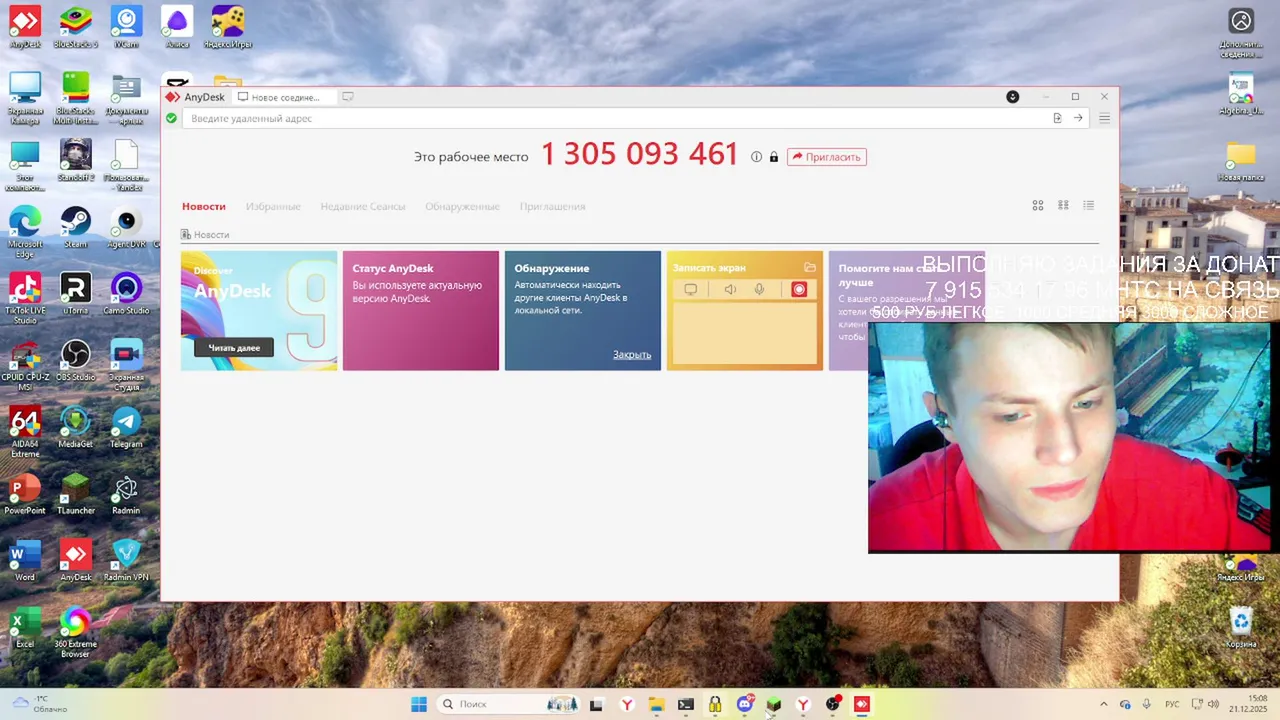Click the taskbar Поиск search box

click(x=509, y=704)
